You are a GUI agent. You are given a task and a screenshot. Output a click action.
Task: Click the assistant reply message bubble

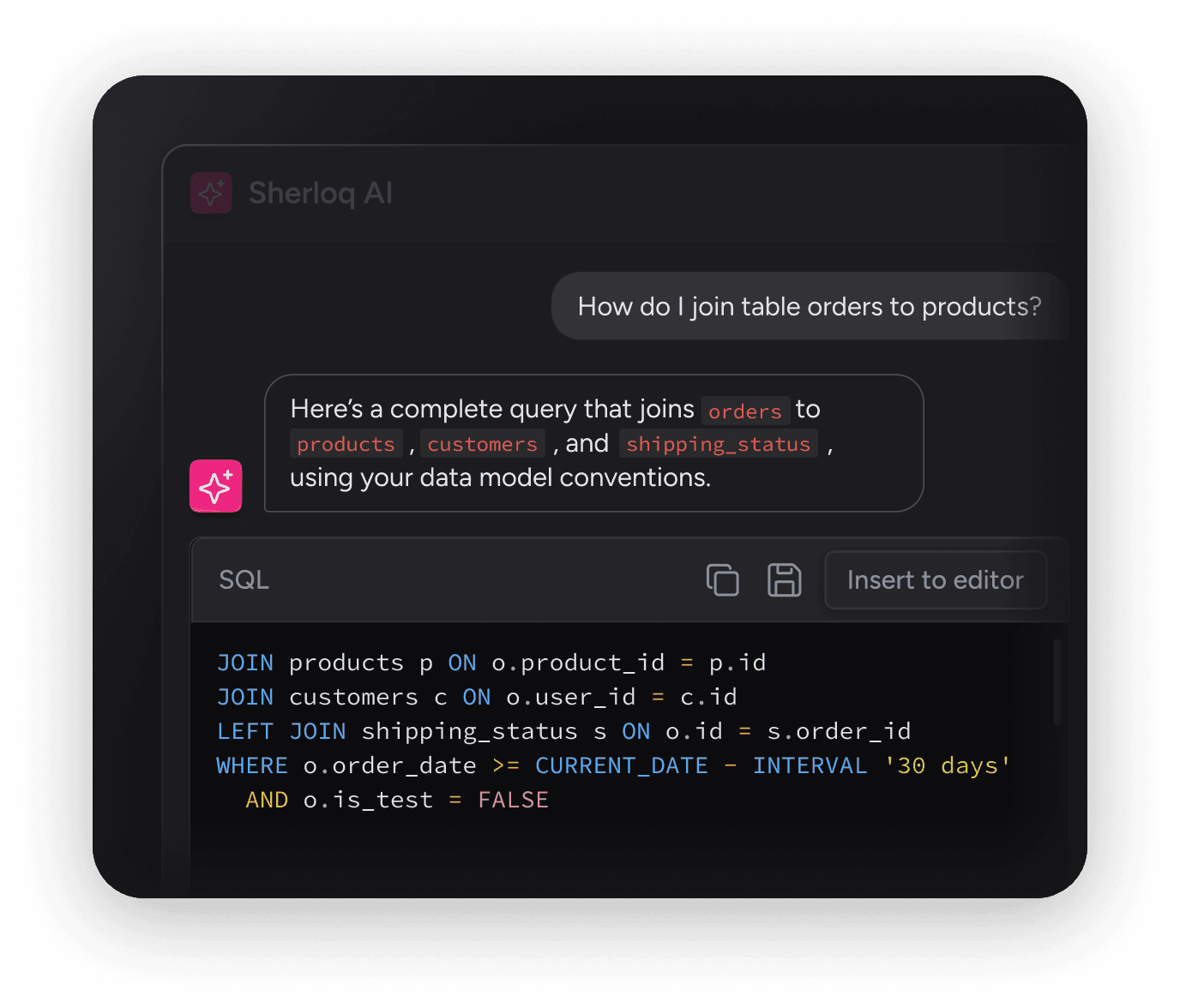click(593, 443)
